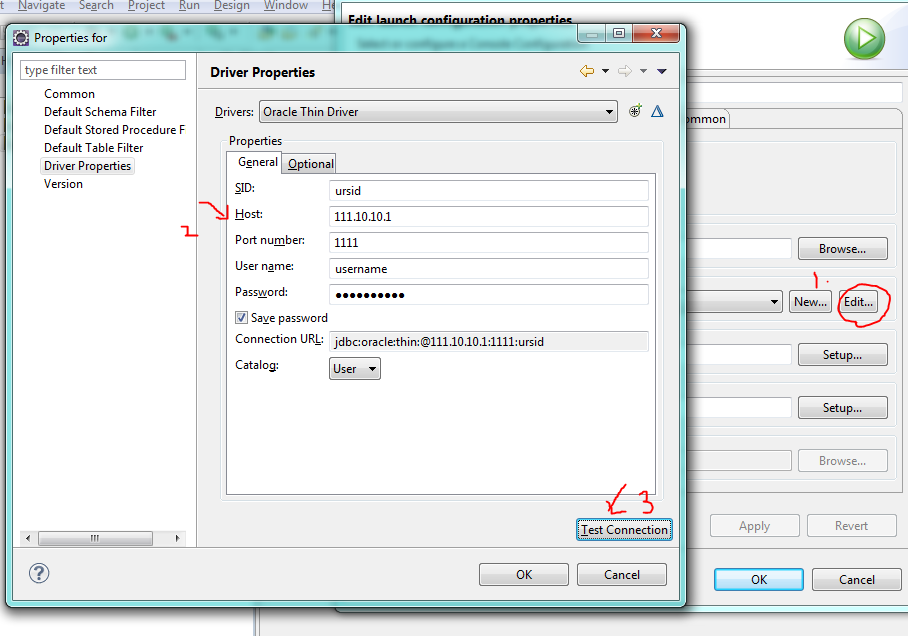Click the Password field
The image size is (908, 636).
489,295
